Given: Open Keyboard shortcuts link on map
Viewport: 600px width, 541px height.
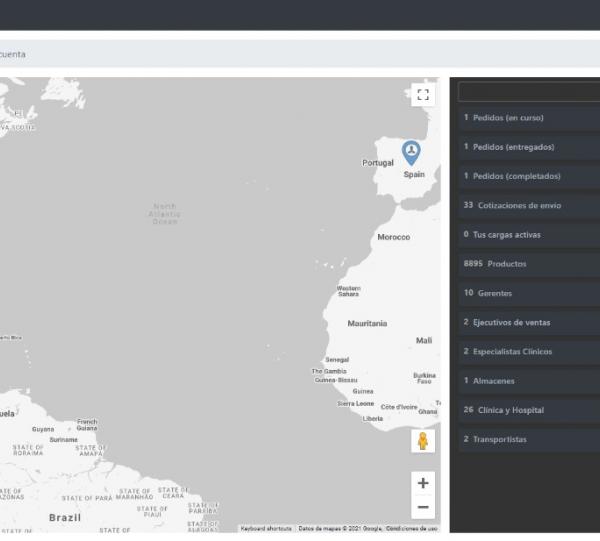Looking at the screenshot, I should [267, 528].
